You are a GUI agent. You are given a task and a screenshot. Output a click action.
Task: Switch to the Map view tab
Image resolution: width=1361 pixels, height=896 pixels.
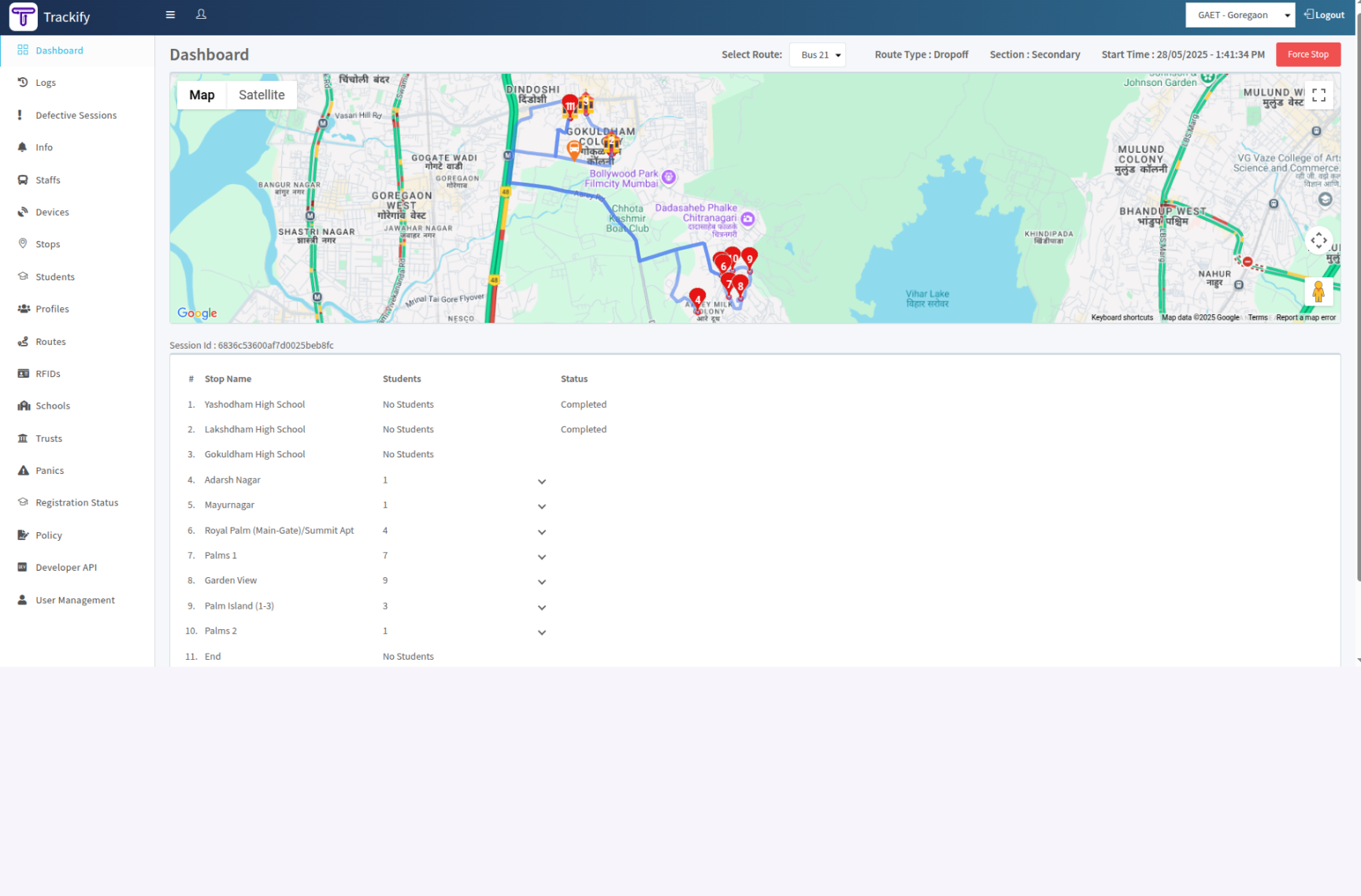click(202, 94)
